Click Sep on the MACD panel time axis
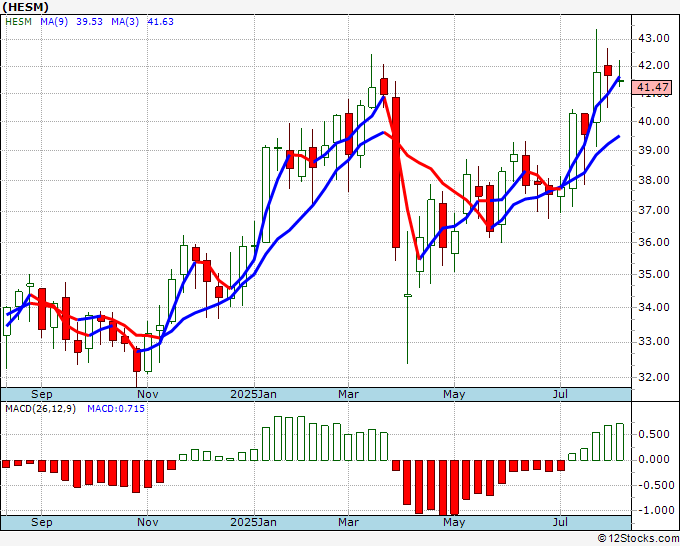 [x=42, y=522]
